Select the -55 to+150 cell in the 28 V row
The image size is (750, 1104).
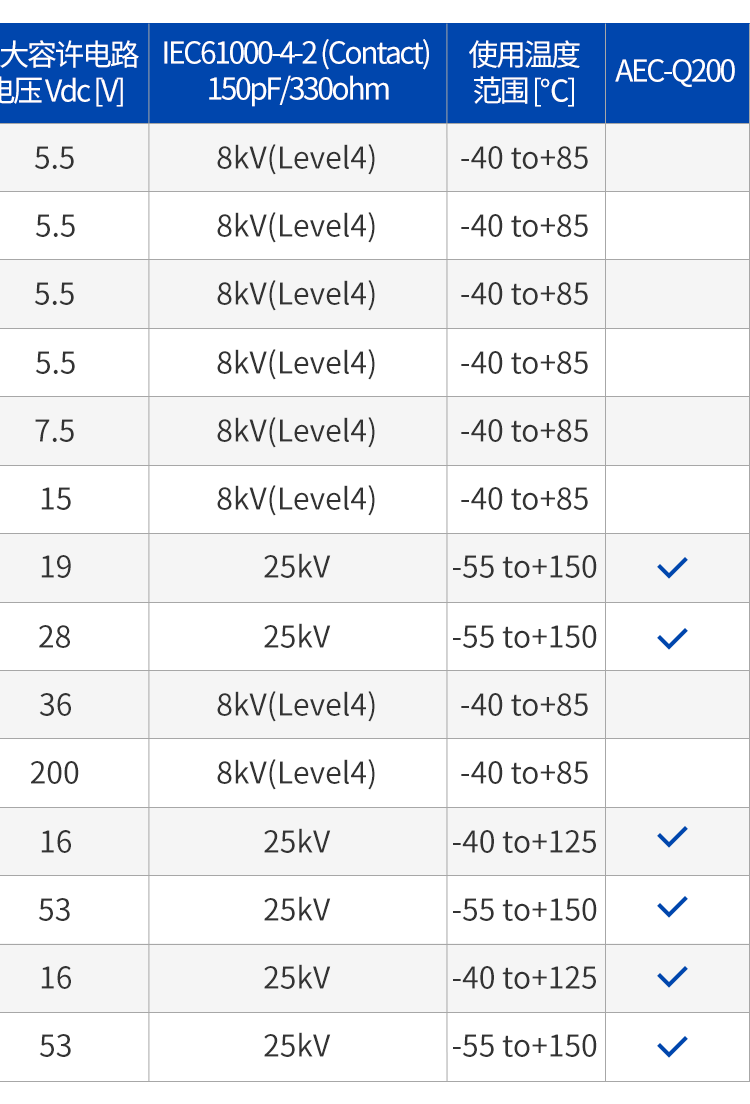pyautogui.click(x=525, y=637)
